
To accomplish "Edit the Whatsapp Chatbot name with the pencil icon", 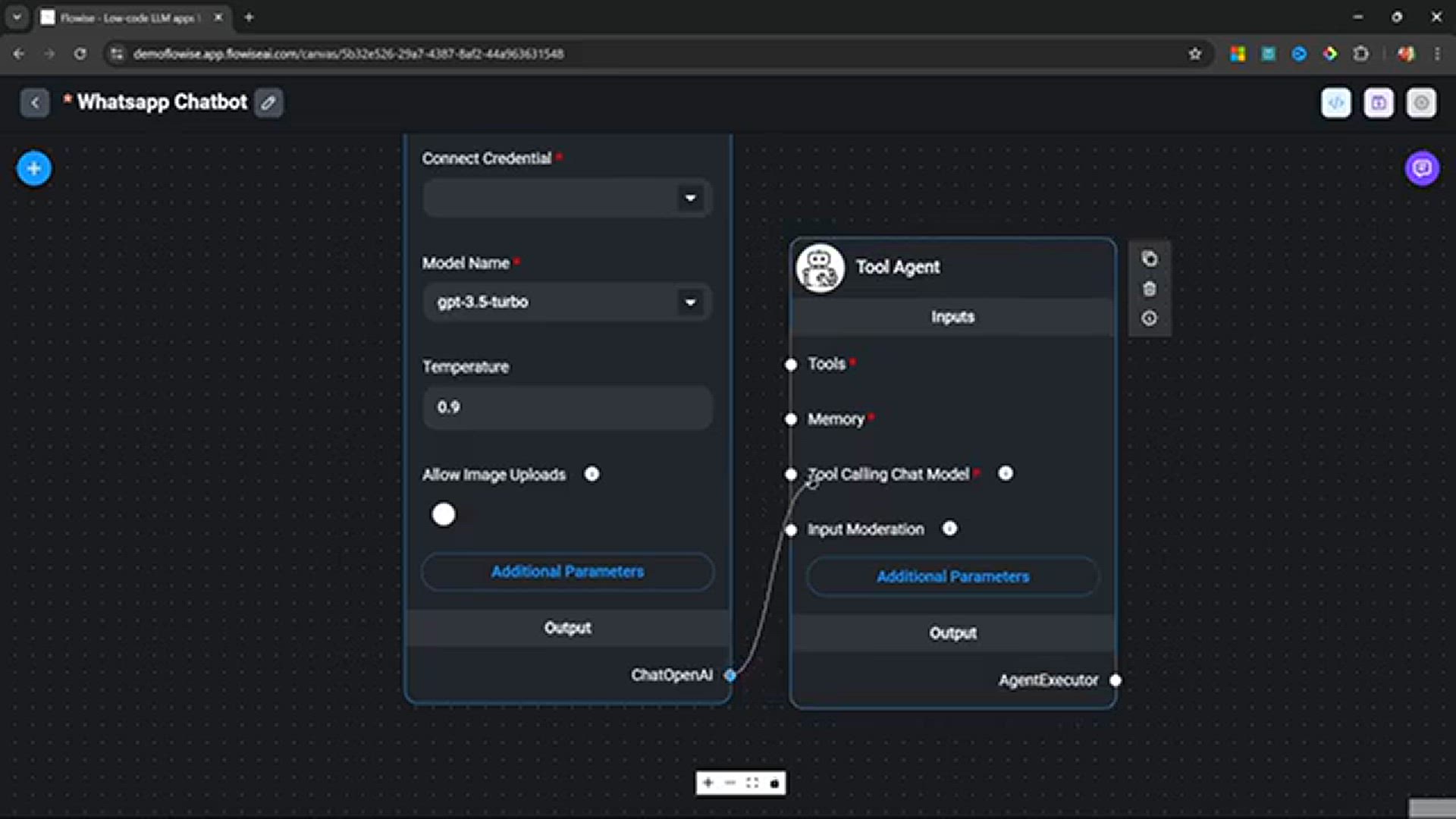I will (268, 102).
